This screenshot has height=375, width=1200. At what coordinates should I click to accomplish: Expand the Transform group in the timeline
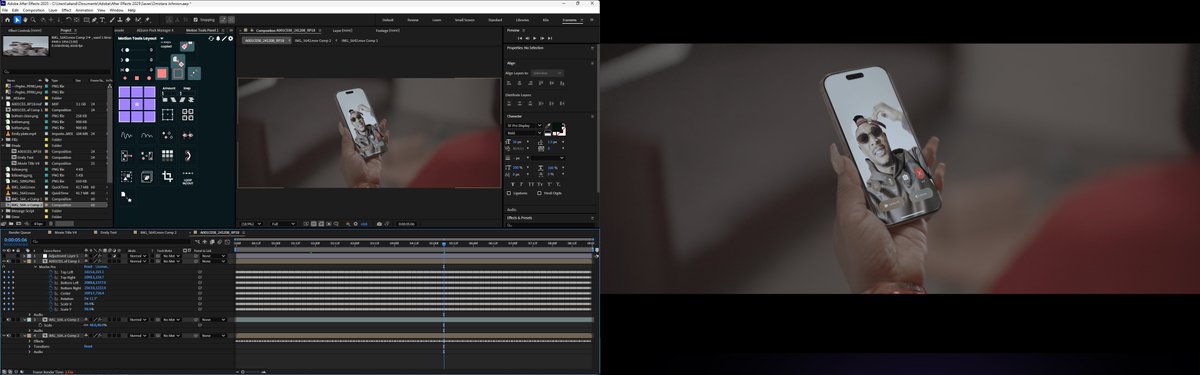30,347
